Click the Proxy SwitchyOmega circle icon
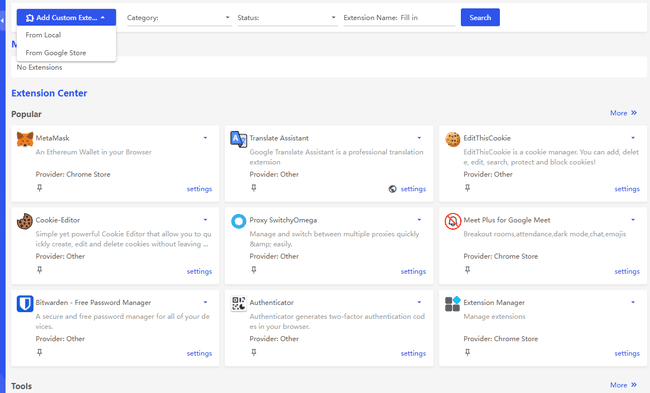 click(238, 221)
